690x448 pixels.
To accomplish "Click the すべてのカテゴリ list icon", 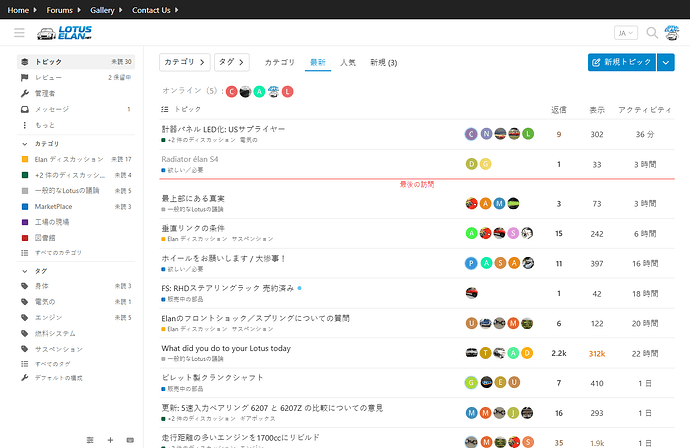I will coord(25,253).
